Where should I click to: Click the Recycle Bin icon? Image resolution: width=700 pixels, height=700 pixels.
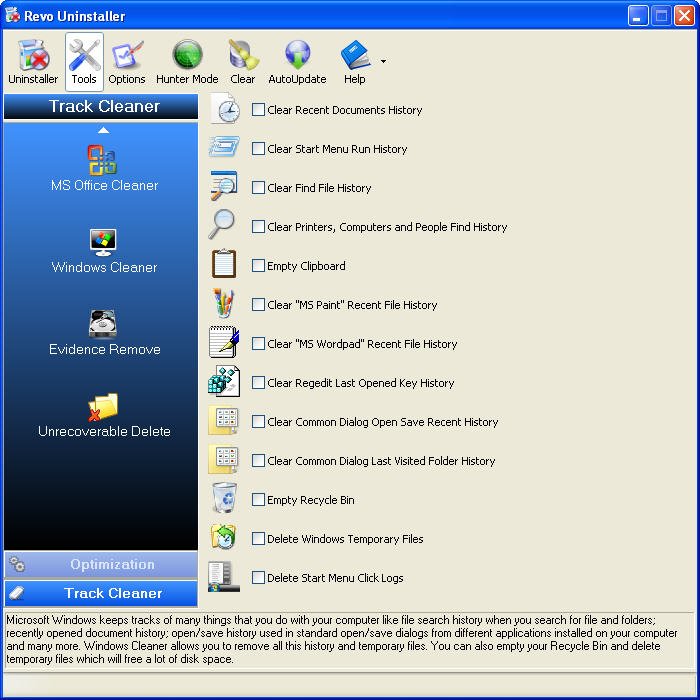coord(224,498)
